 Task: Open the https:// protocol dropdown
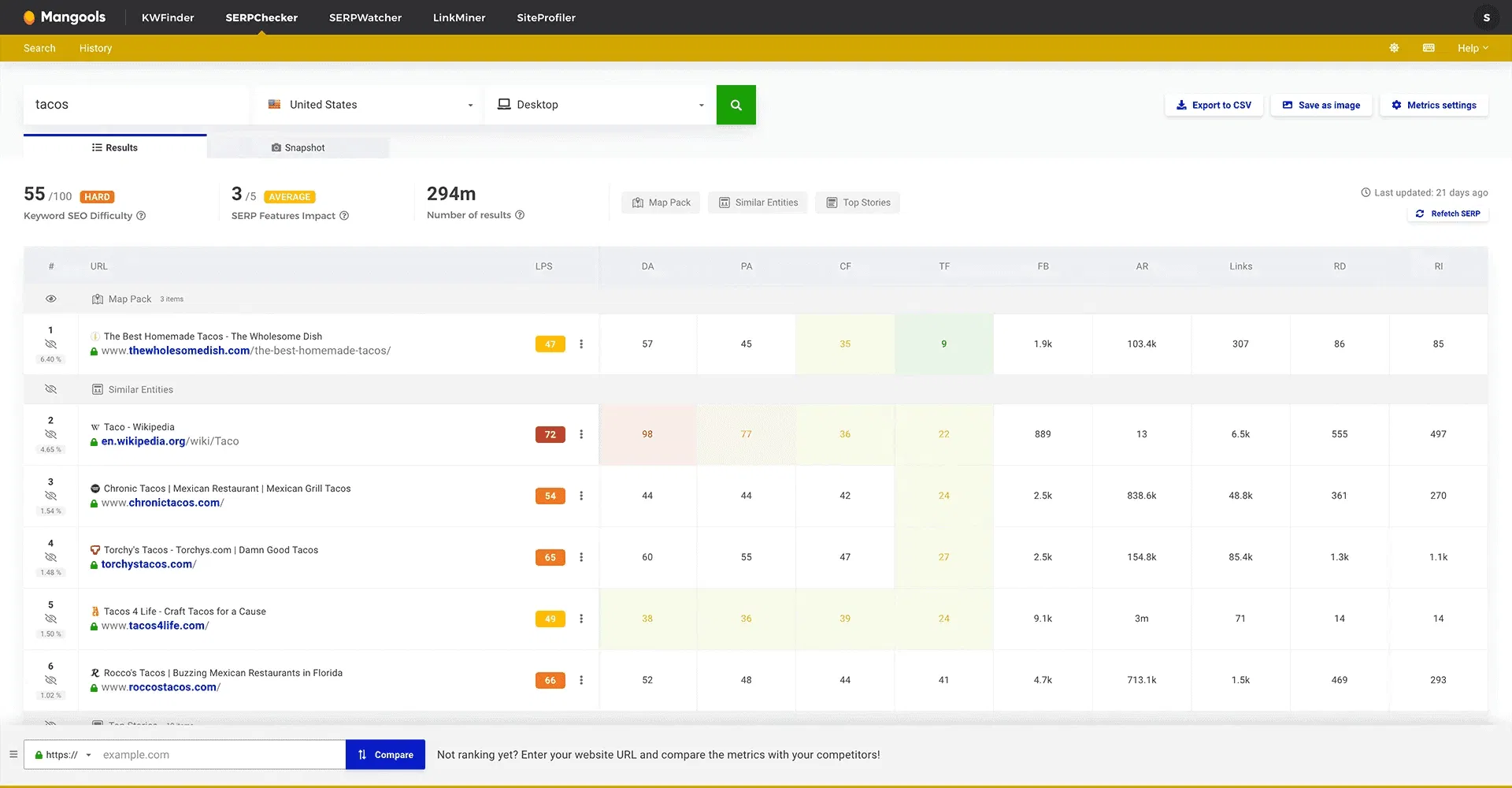pos(63,755)
